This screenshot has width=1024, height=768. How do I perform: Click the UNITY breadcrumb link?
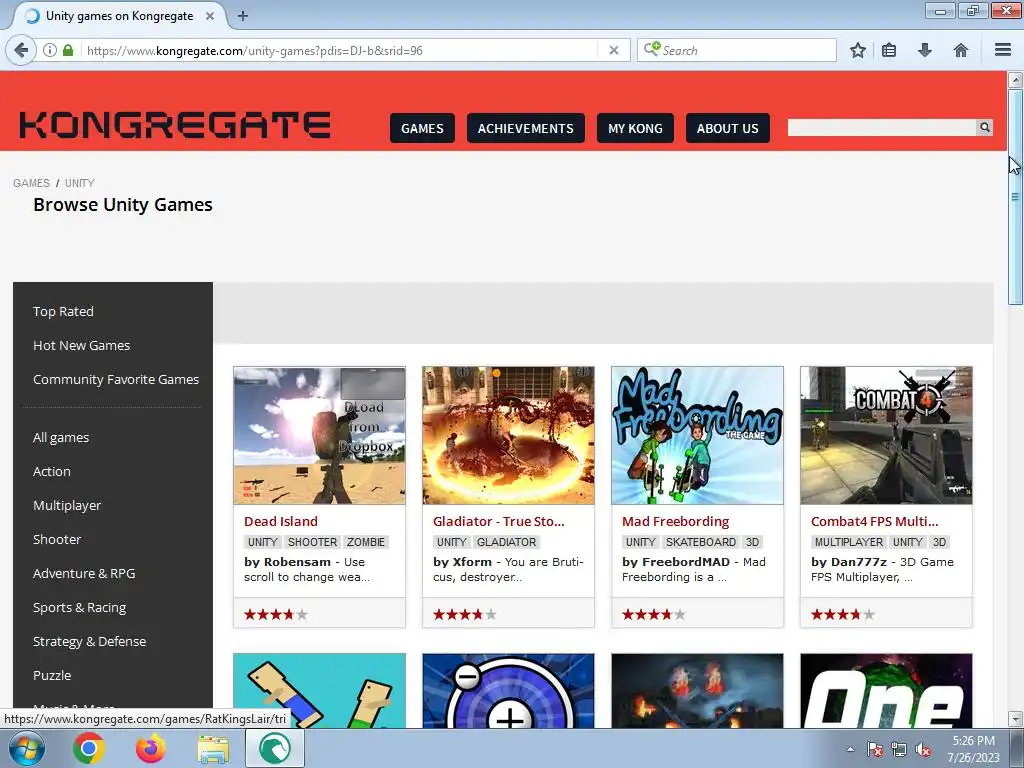80,183
